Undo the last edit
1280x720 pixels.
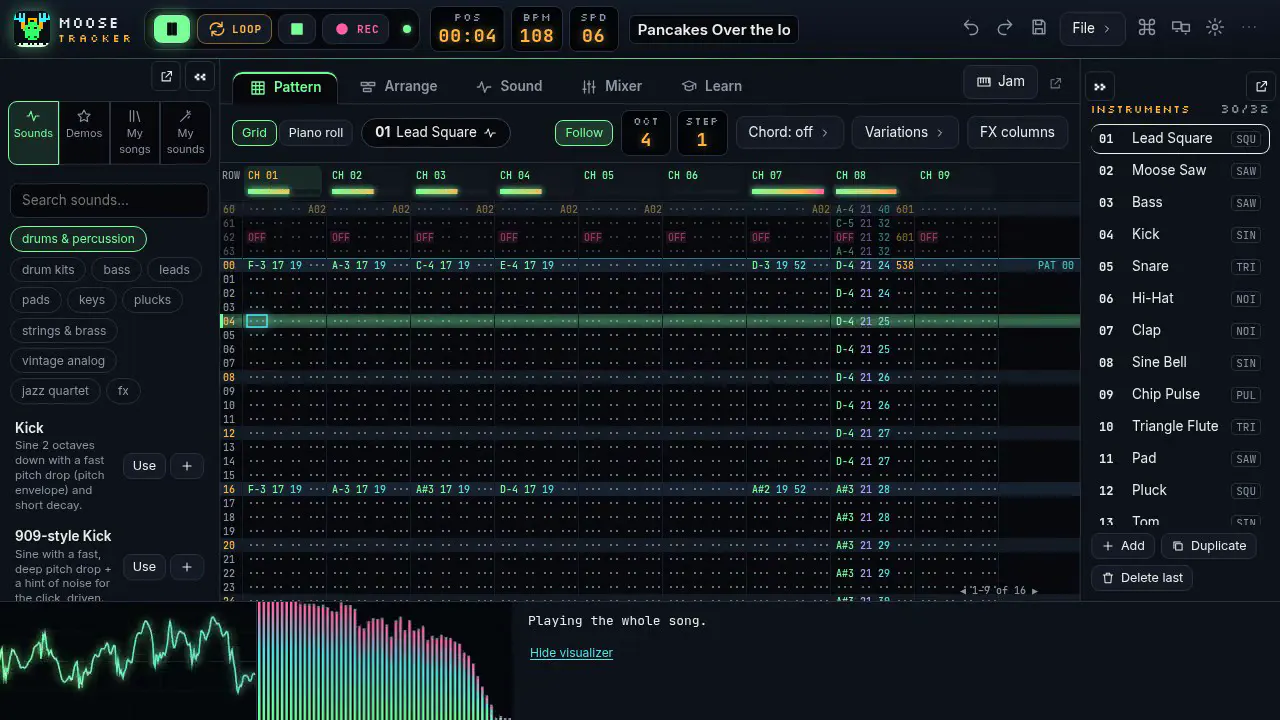click(971, 28)
